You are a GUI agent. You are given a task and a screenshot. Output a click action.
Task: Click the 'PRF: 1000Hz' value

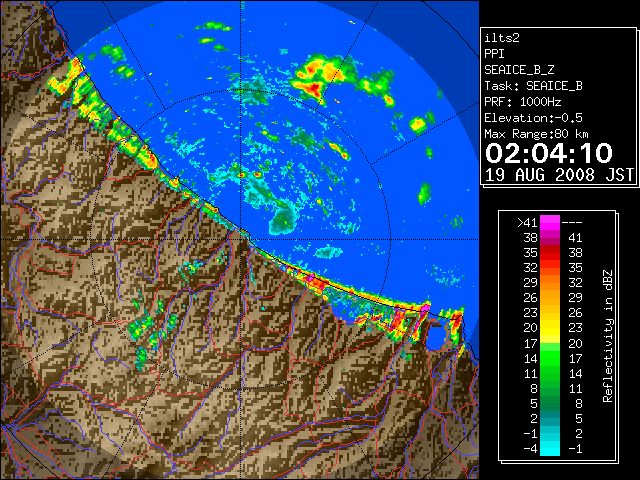click(x=523, y=102)
